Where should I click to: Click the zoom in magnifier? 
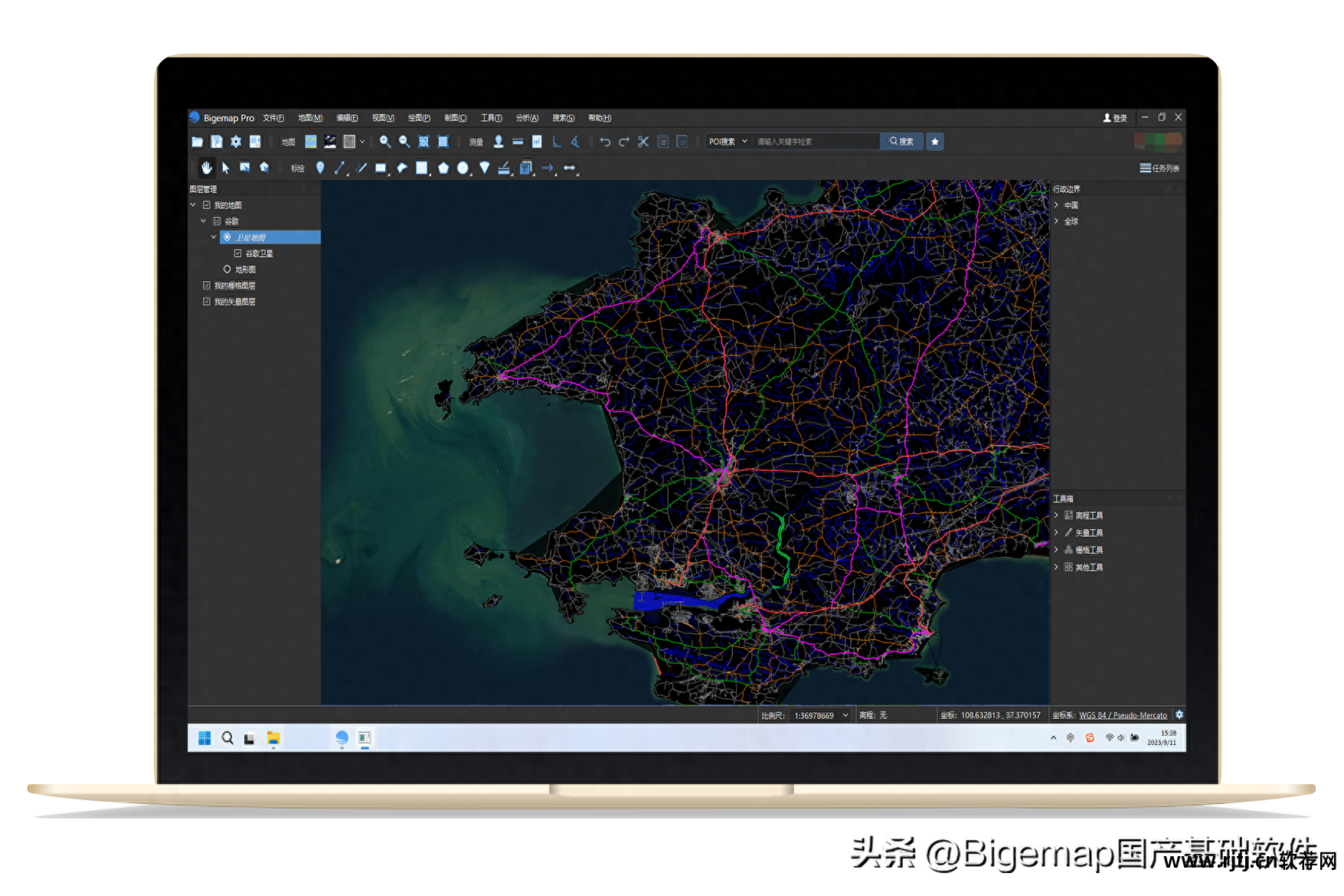click(385, 142)
